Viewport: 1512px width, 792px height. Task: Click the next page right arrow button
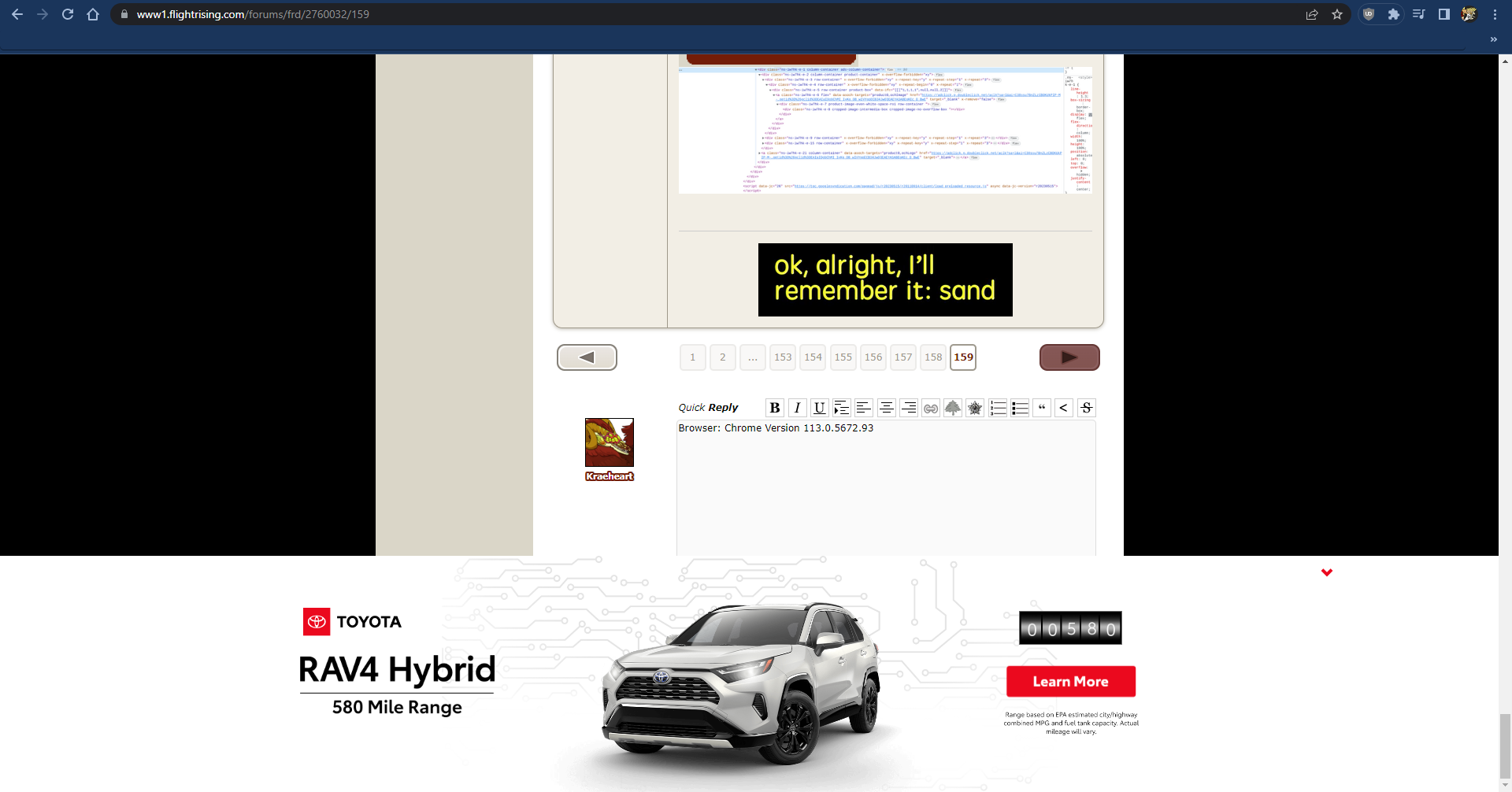(1069, 357)
